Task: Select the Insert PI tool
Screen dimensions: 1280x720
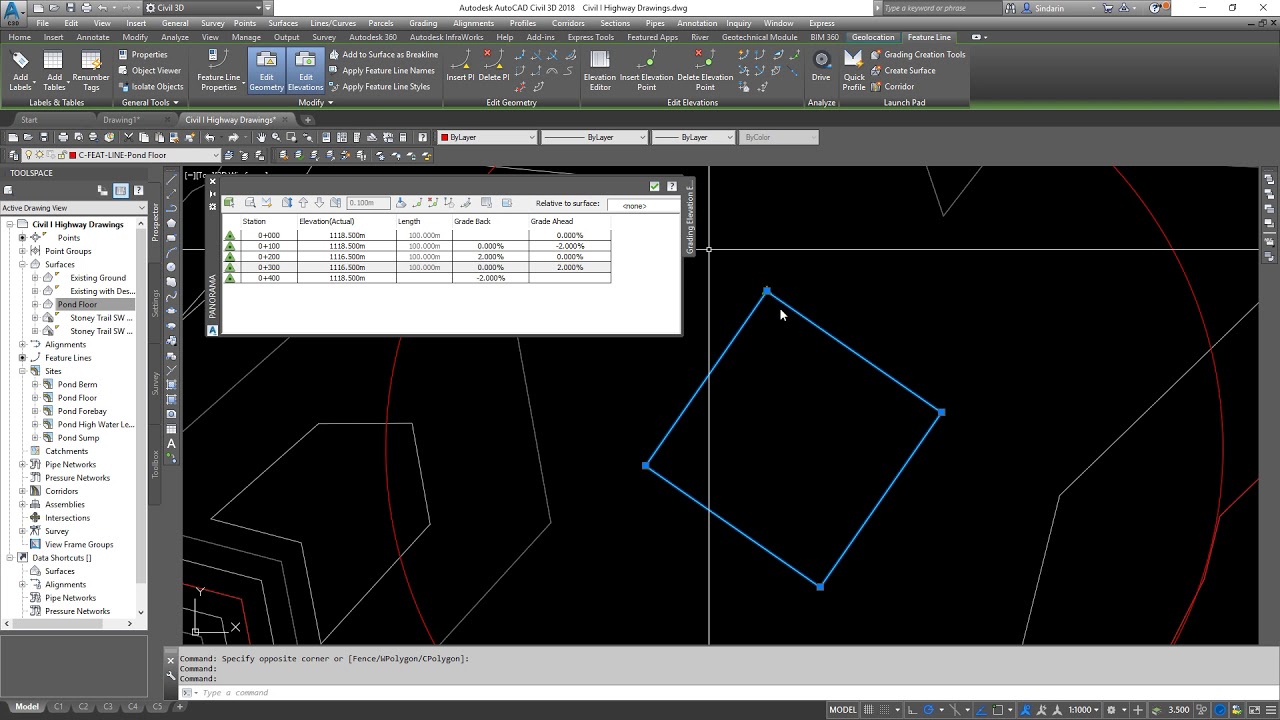Action: click(x=461, y=65)
